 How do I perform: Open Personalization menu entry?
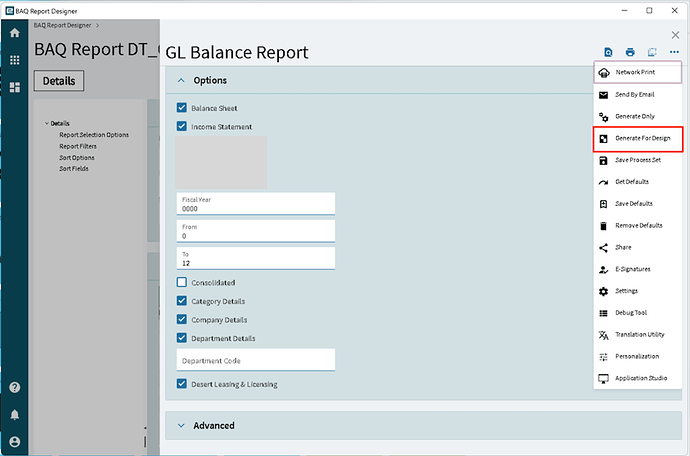pos(638,357)
